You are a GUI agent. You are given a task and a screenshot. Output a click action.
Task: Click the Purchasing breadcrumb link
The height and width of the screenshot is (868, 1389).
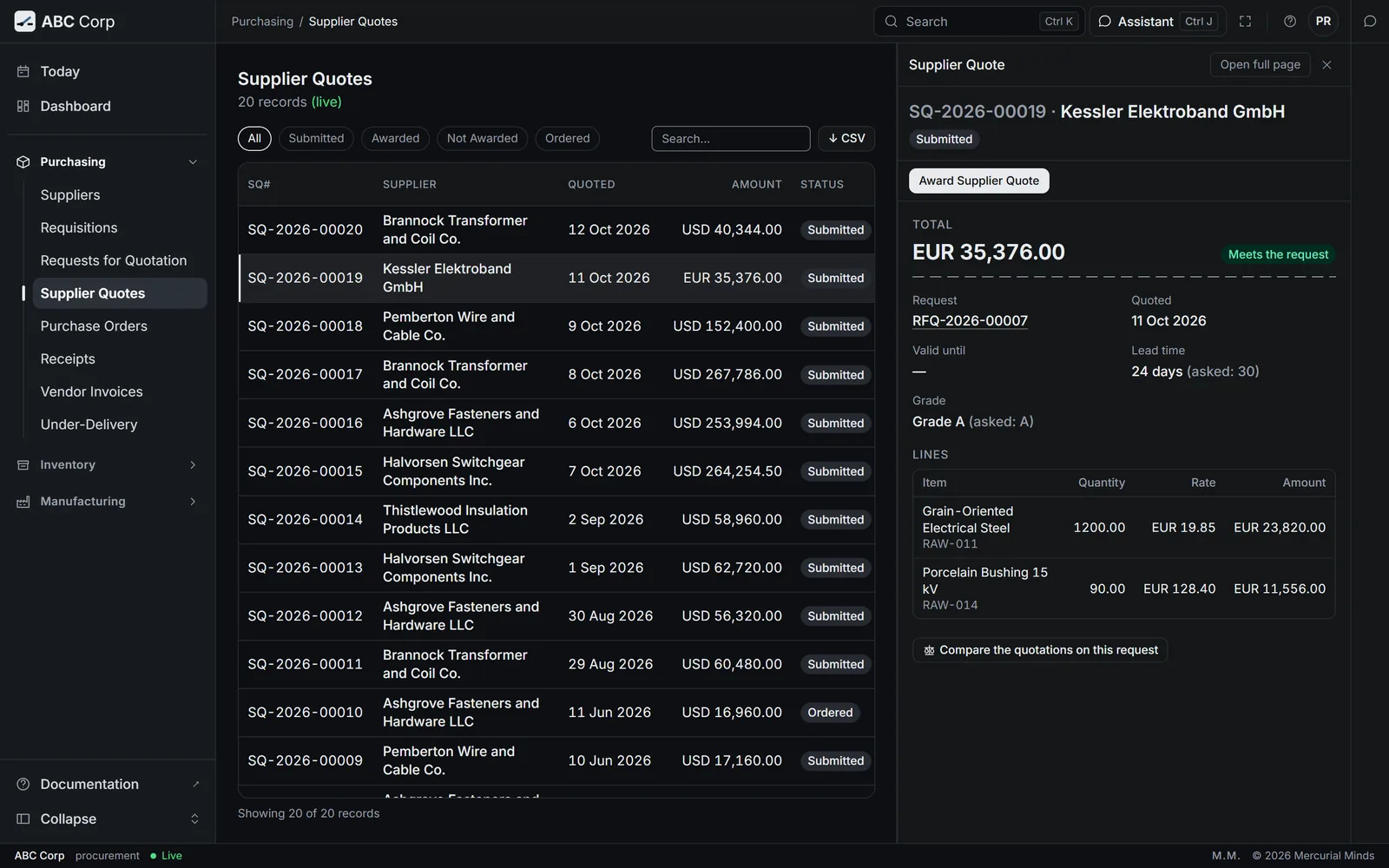point(262,22)
